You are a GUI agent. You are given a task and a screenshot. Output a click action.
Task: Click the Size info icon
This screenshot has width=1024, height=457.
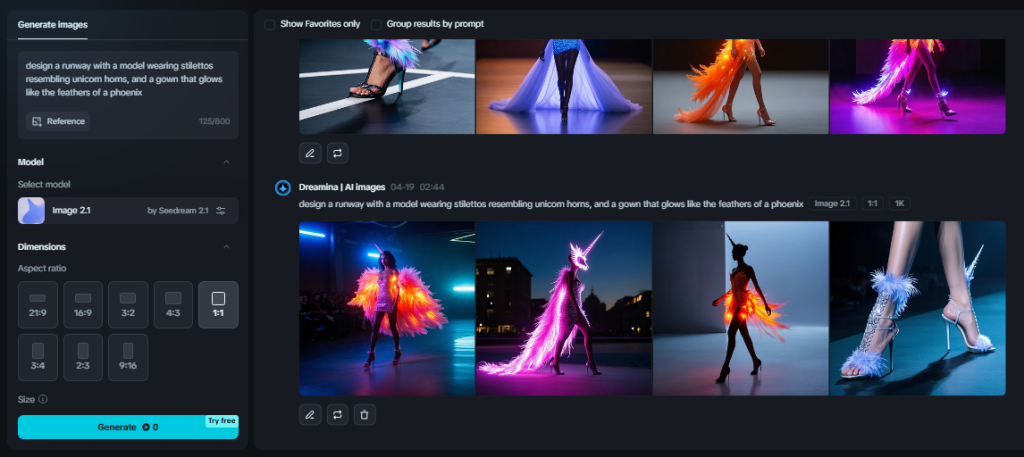coord(42,399)
